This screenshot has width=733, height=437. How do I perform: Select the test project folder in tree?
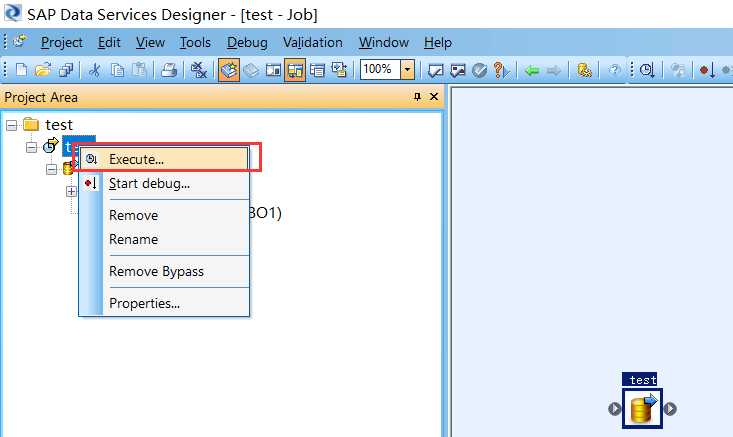58,125
